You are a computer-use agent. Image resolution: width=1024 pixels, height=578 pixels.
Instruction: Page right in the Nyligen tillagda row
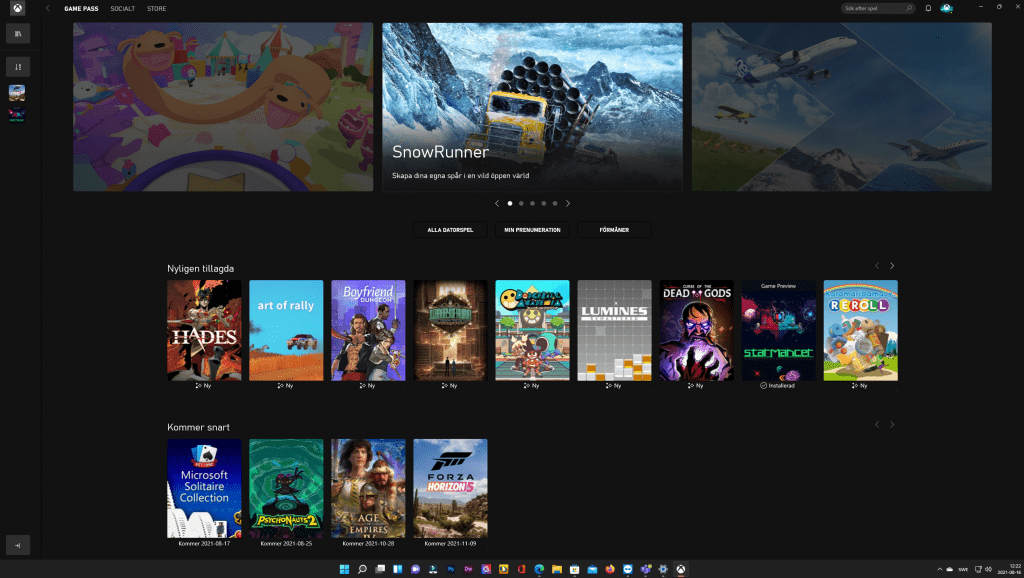pos(892,266)
